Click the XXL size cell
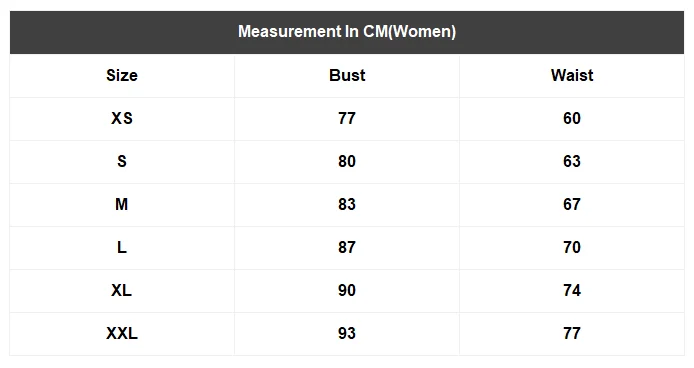 [122, 333]
